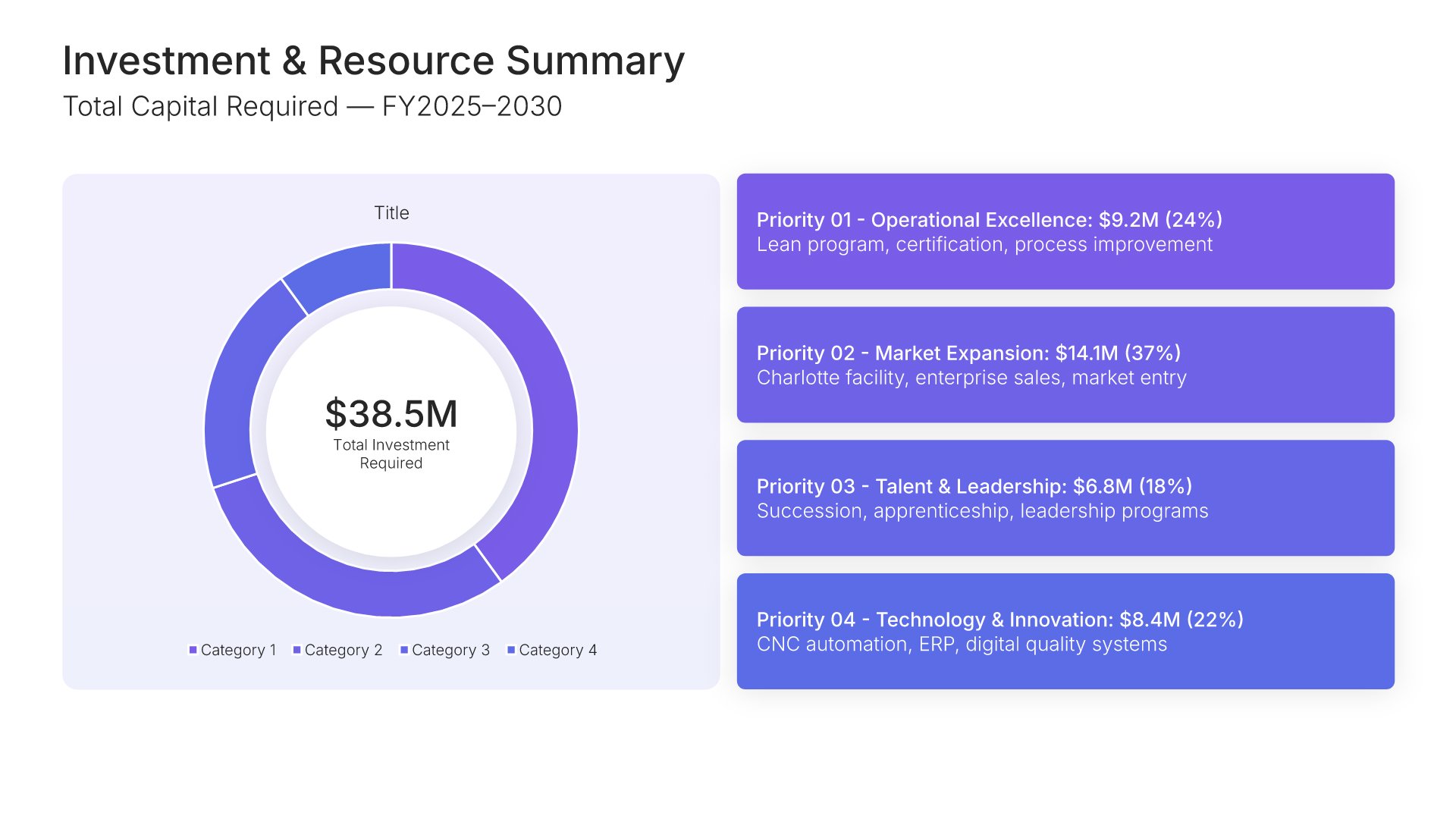Click the bottom donut chart segment
1456x819 pixels.
tap(341, 585)
